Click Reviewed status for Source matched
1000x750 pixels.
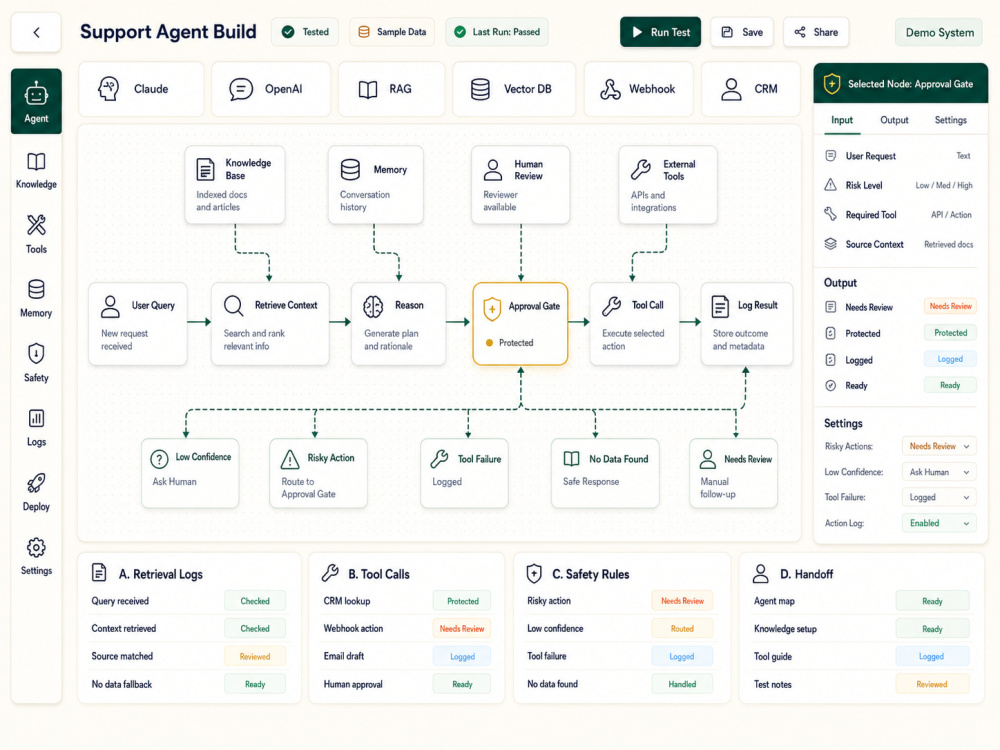click(x=254, y=656)
